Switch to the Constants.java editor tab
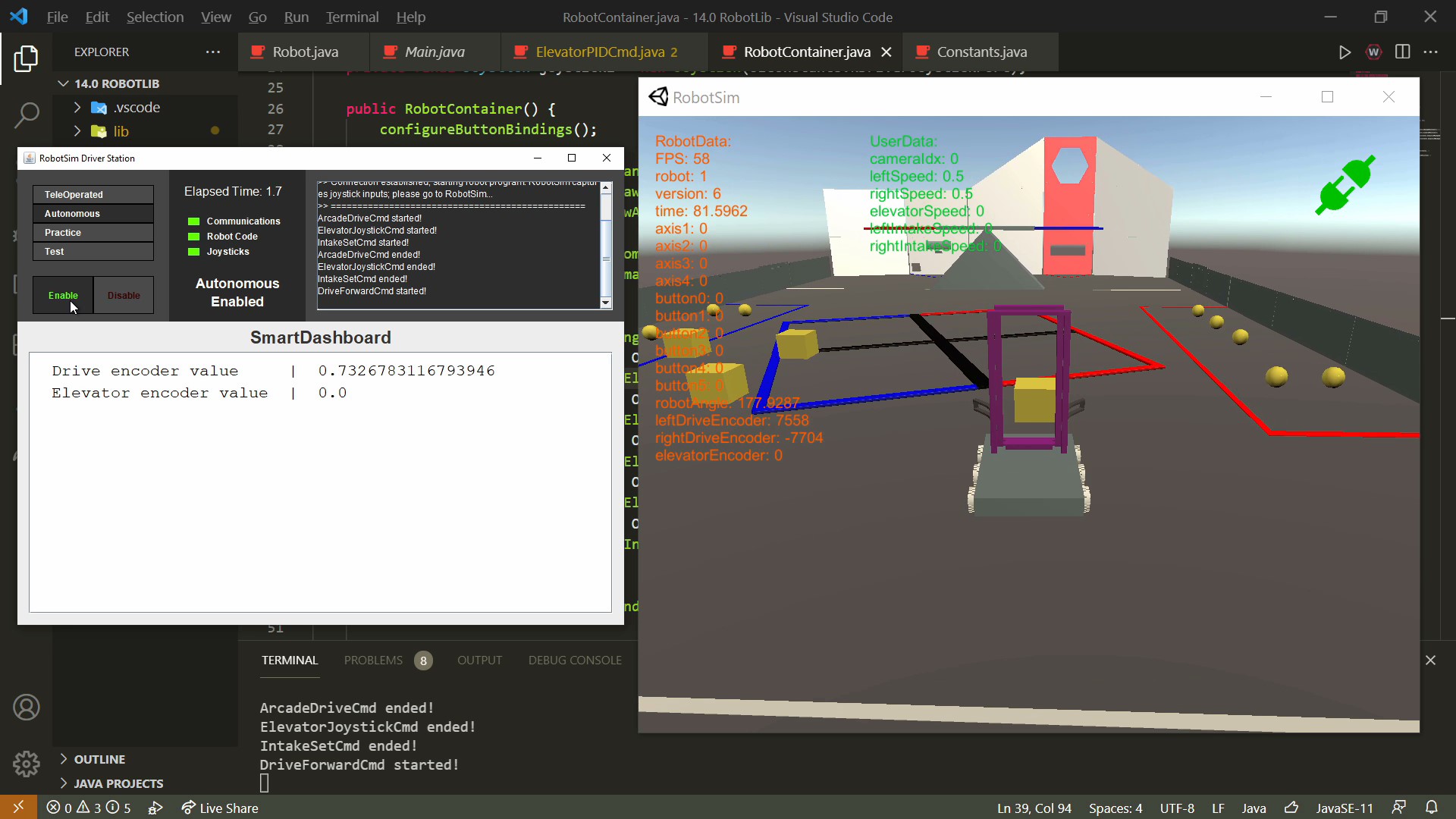The width and height of the screenshot is (1456, 819). coord(981,52)
